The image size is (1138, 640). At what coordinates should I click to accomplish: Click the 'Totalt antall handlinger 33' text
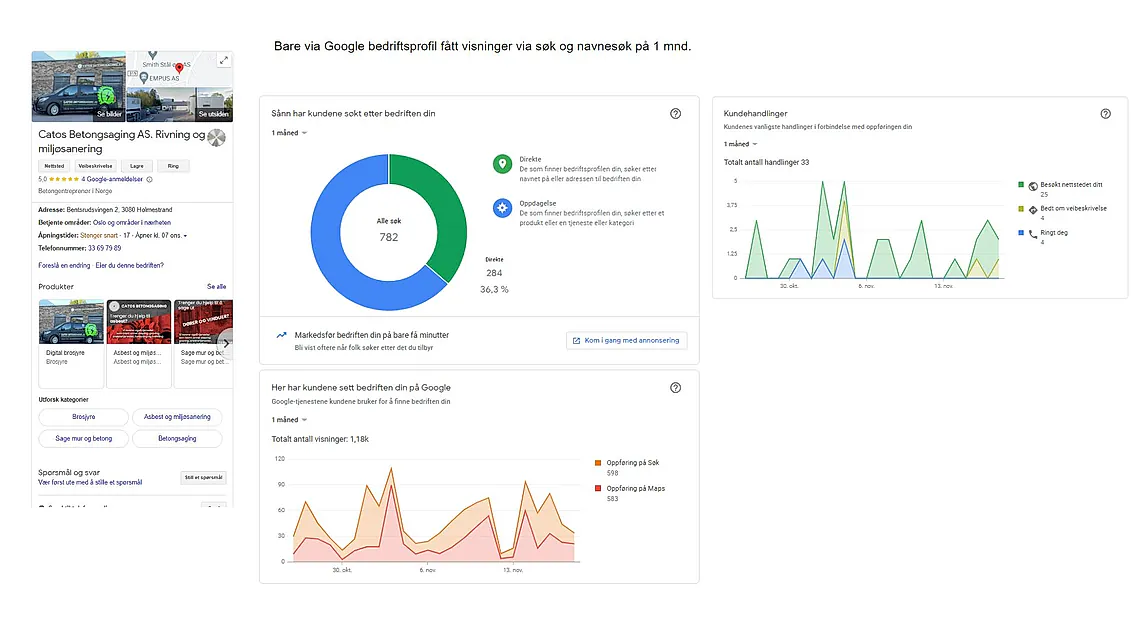[766, 163]
